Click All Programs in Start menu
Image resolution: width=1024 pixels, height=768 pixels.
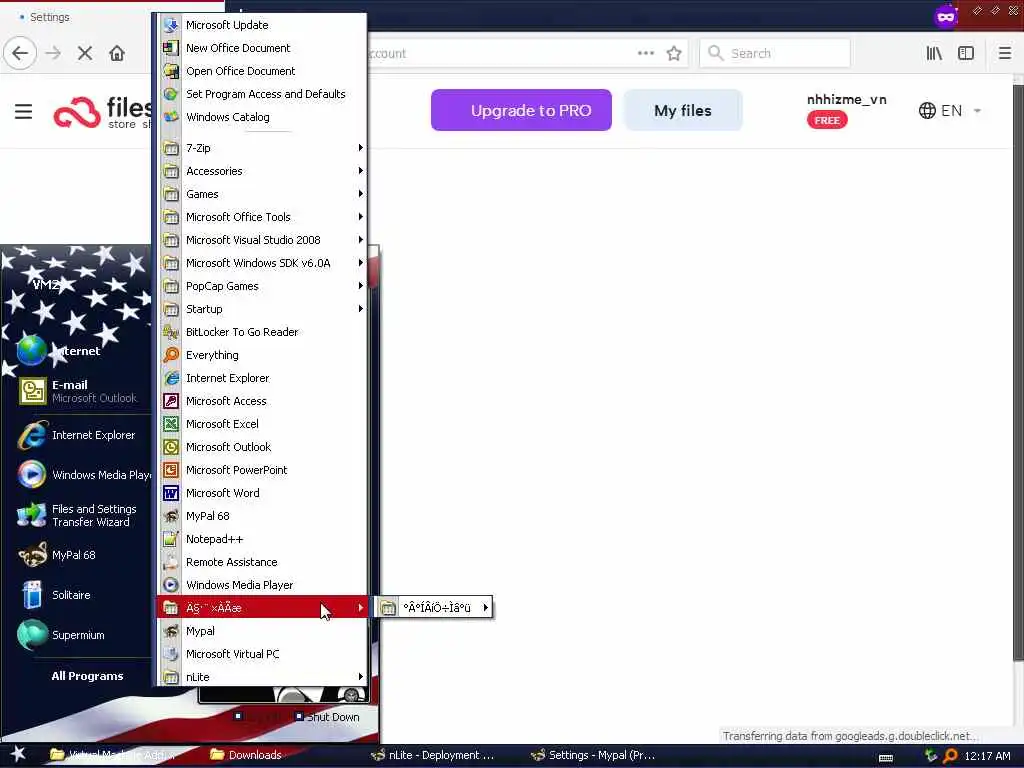tap(87, 676)
